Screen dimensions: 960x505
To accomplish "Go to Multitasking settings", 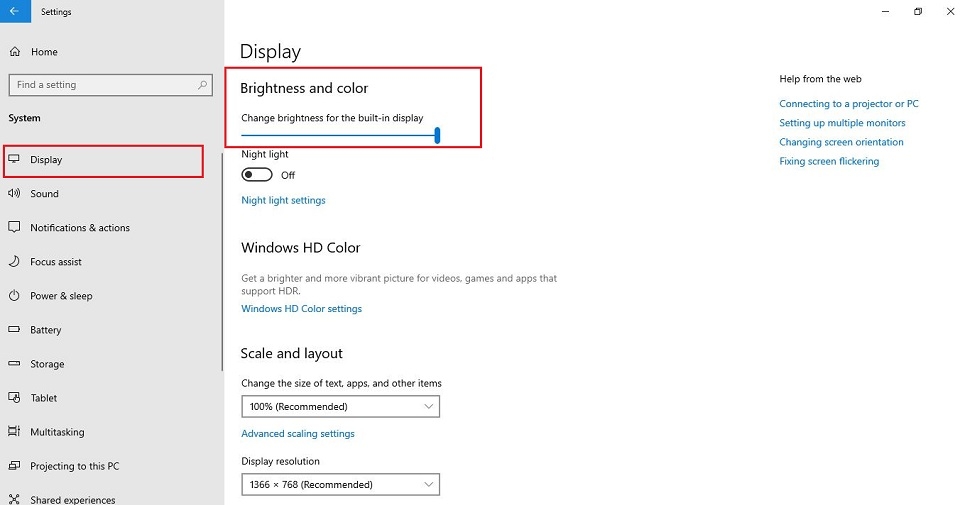I will click(x=57, y=432).
